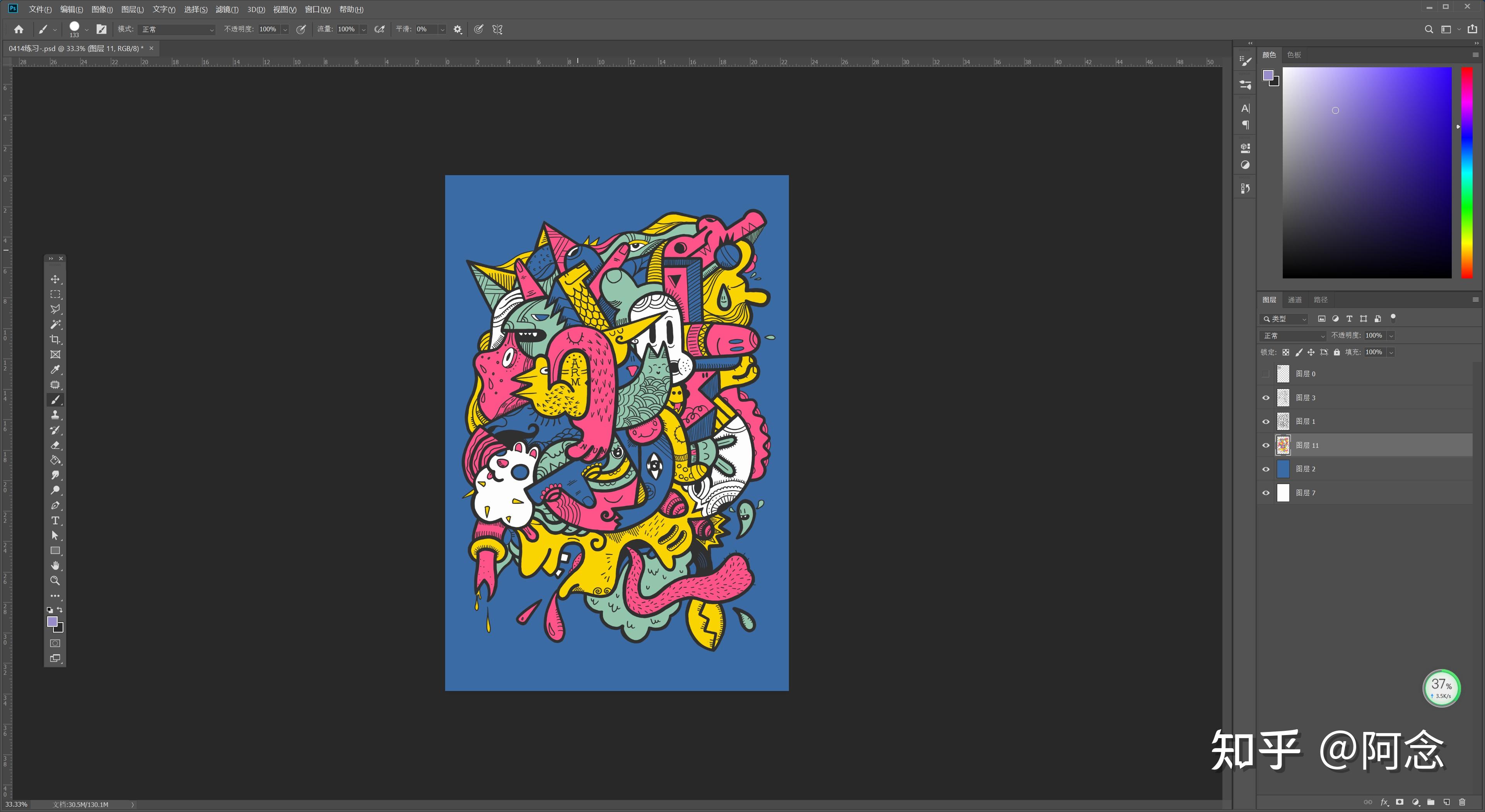The image size is (1485, 812).
Task: Show the hidden 图层 0 layer
Action: (x=1266, y=374)
